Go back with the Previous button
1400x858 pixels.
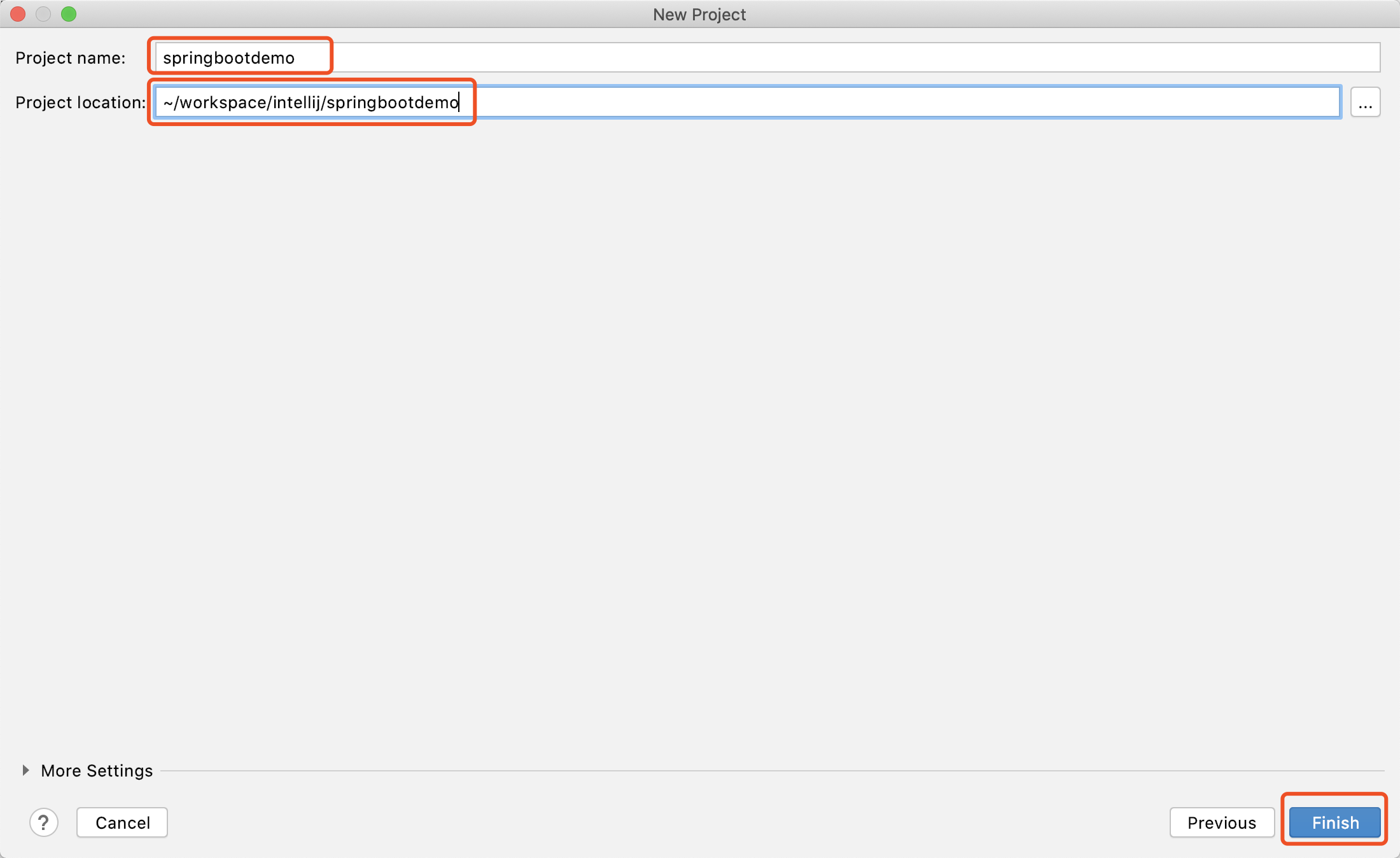point(1221,822)
